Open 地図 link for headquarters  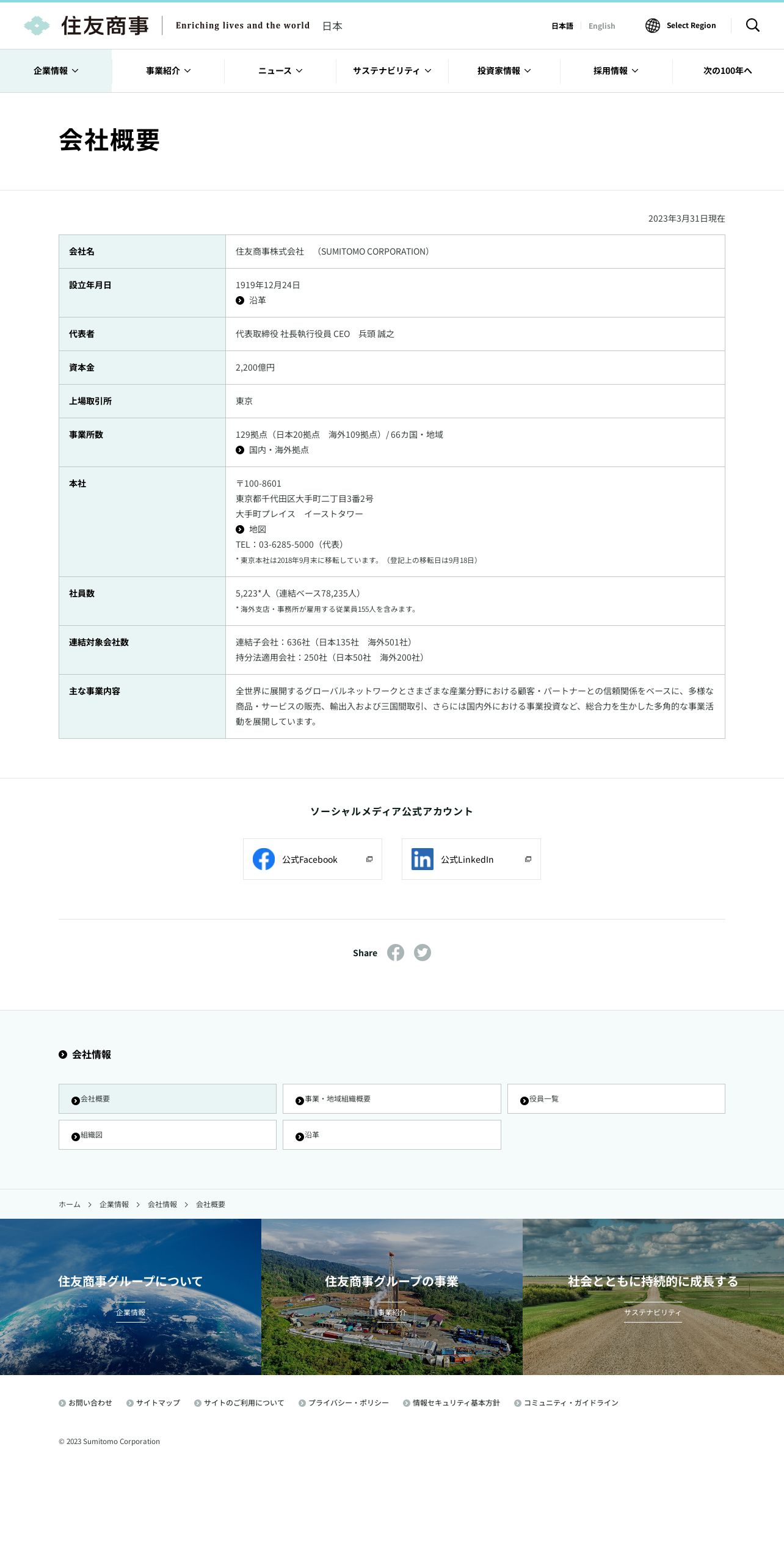pos(251,529)
